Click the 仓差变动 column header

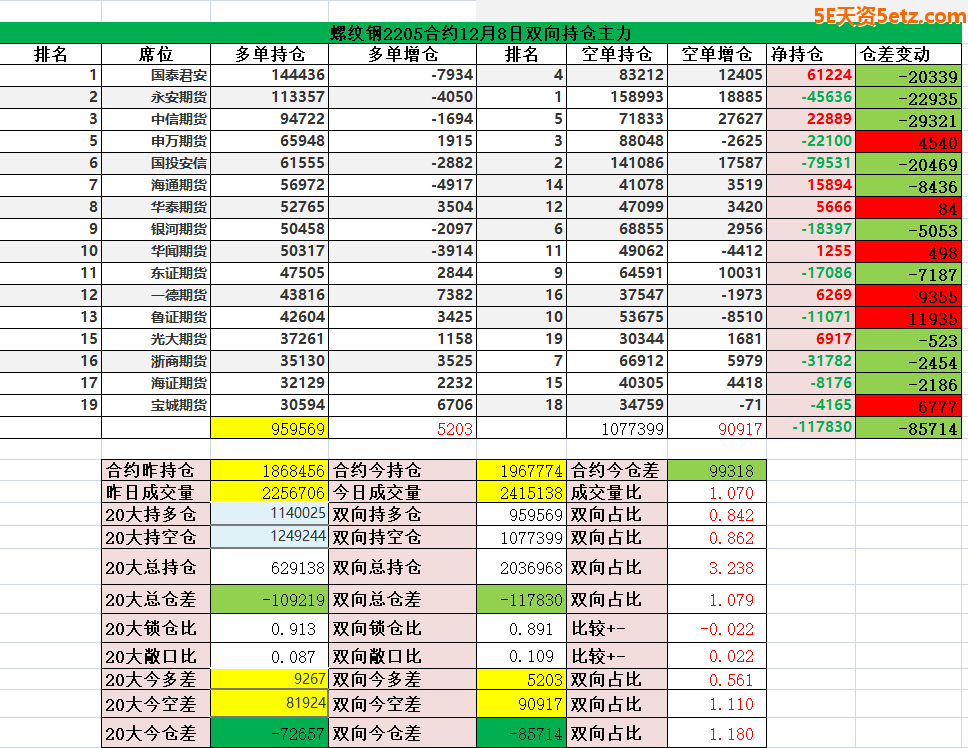(909, 54)
